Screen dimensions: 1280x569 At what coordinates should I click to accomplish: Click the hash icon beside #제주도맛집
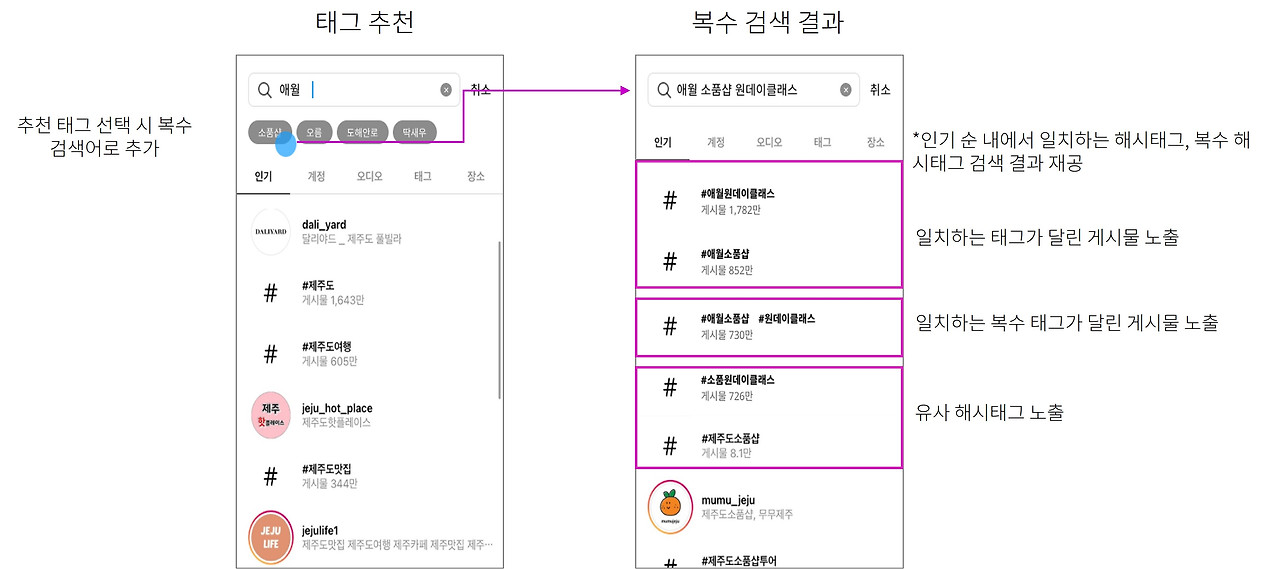pos(270,476)
